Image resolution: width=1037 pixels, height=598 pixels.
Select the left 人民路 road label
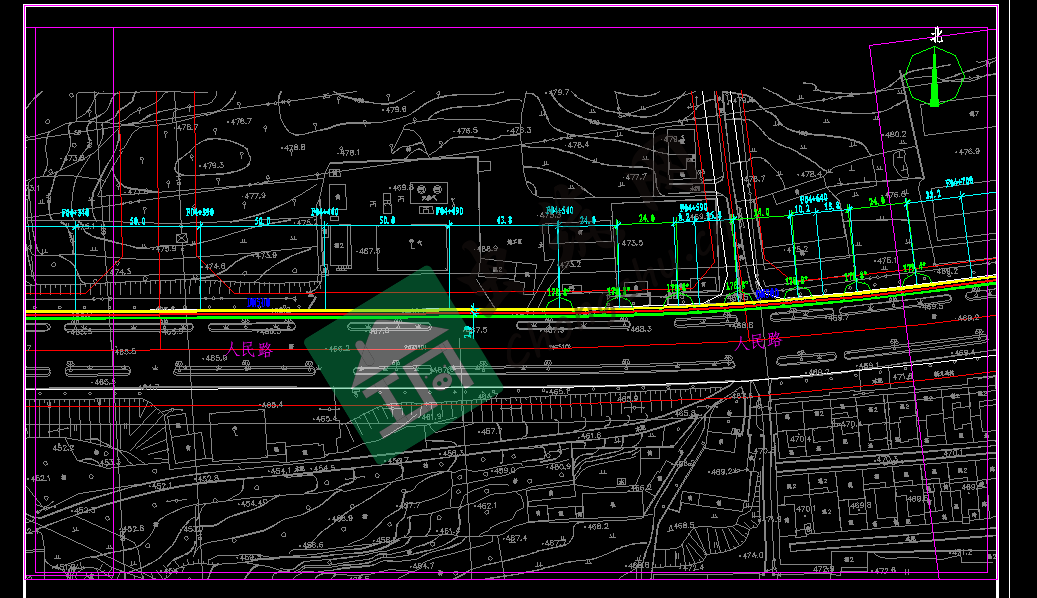[x=250, y=350]
